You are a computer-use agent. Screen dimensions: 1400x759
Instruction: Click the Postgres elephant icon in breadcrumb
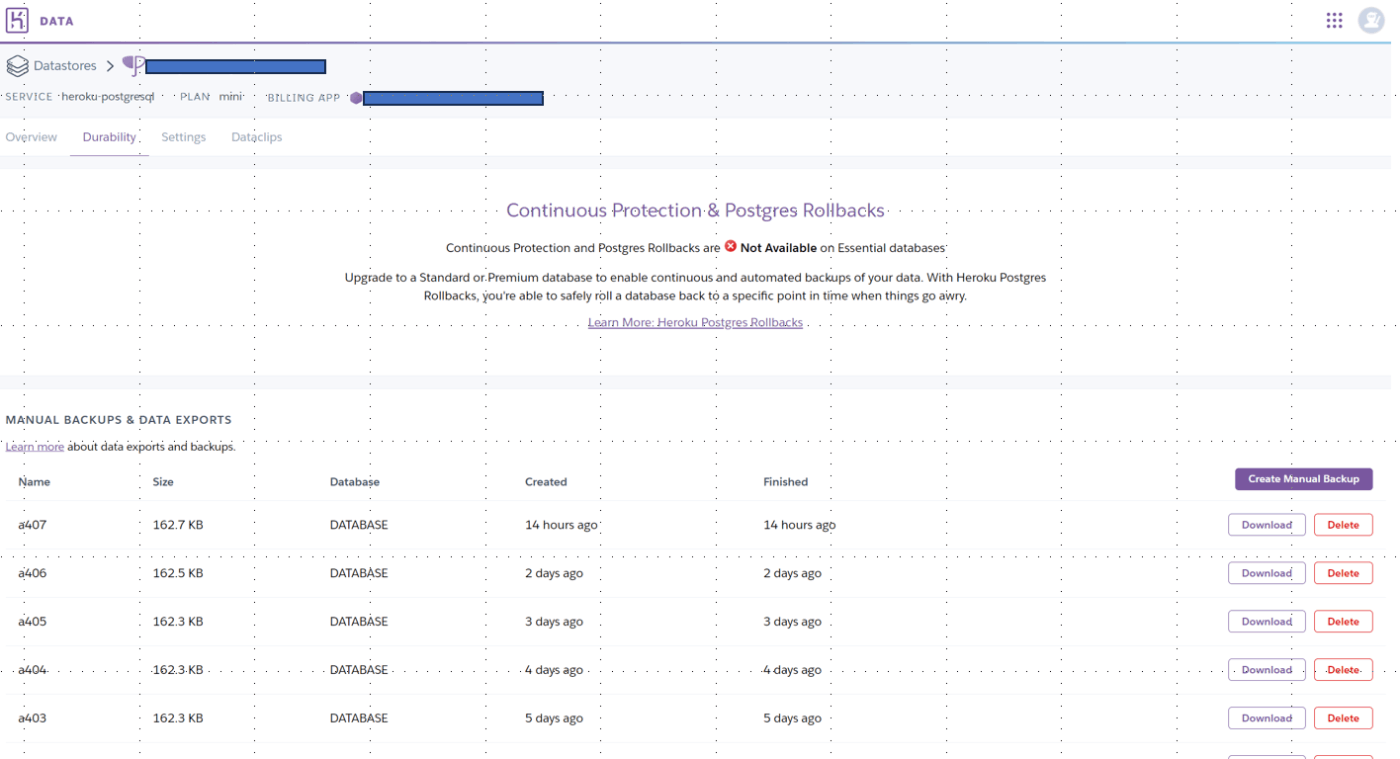click(133, 66)
